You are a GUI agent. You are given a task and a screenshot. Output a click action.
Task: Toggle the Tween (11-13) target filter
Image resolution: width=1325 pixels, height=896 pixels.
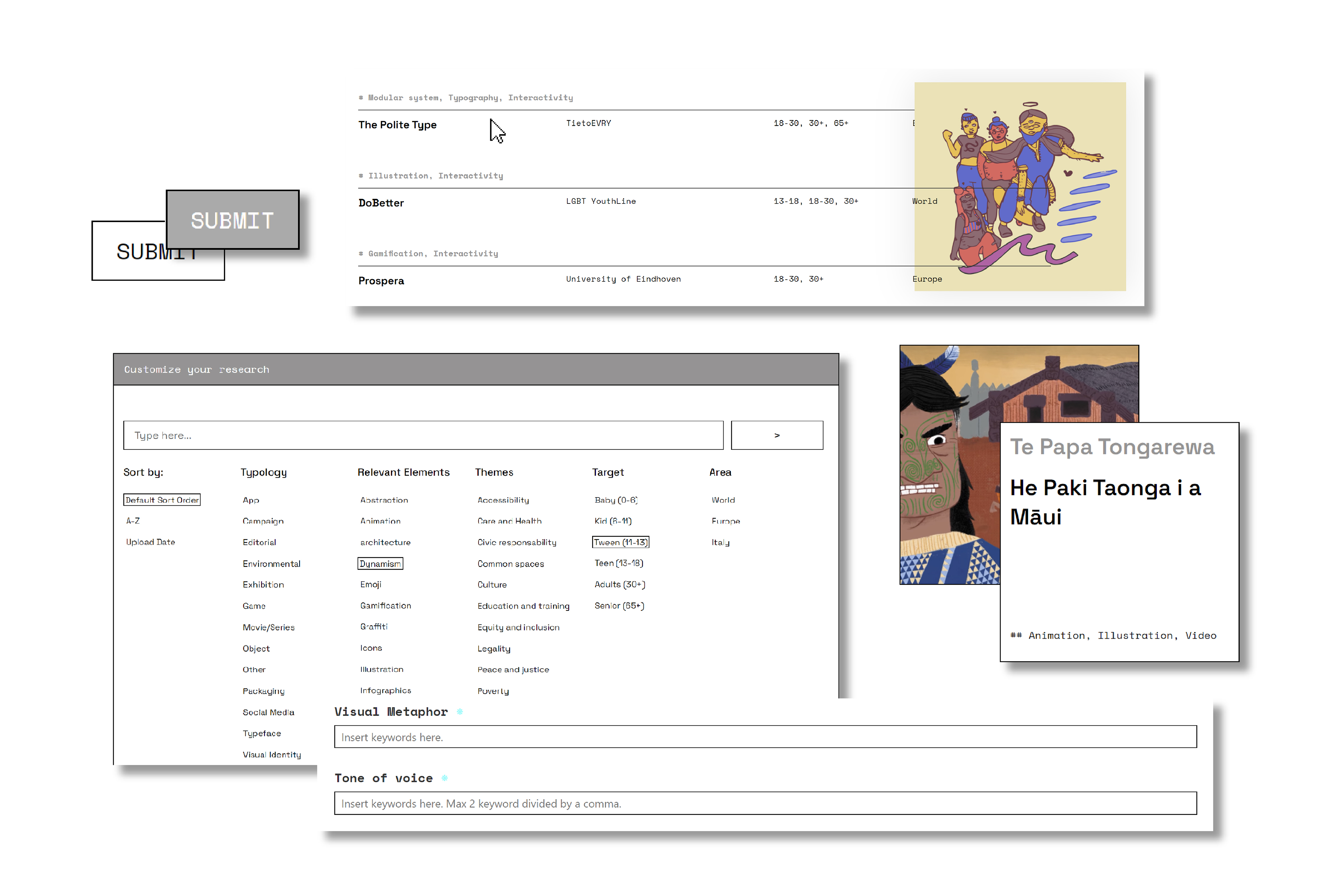(620, 541)
